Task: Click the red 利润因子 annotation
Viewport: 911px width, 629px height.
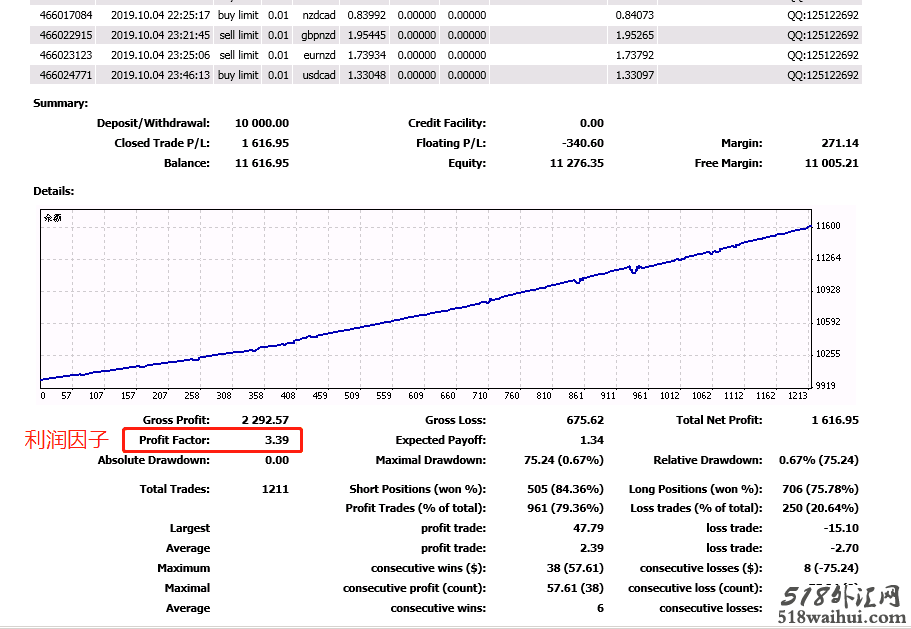Action: point(66,440)
